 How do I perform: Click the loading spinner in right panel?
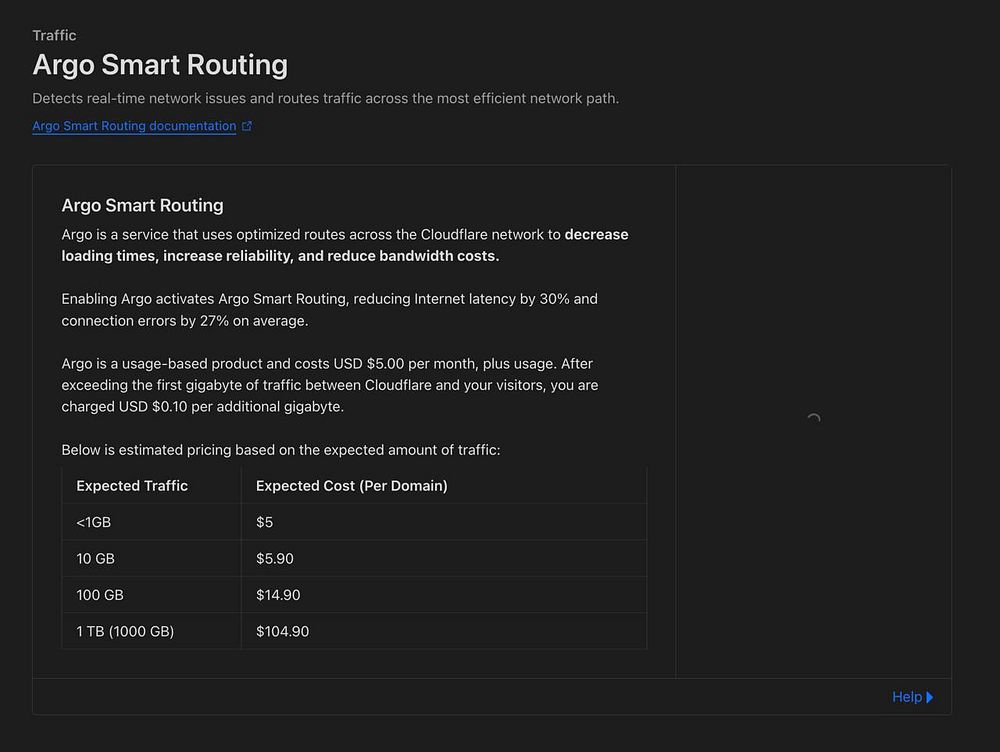813,420
